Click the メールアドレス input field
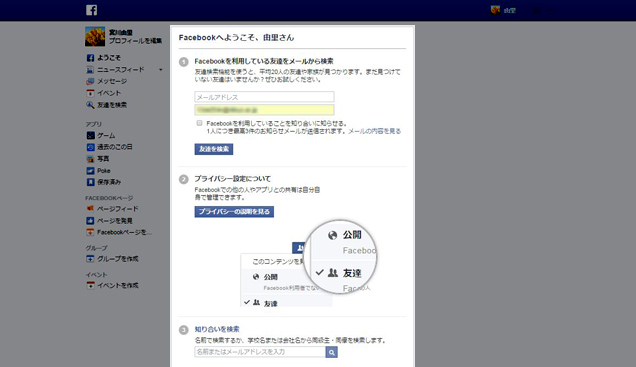This screenshot has height=367, width=636. point(264,97)
